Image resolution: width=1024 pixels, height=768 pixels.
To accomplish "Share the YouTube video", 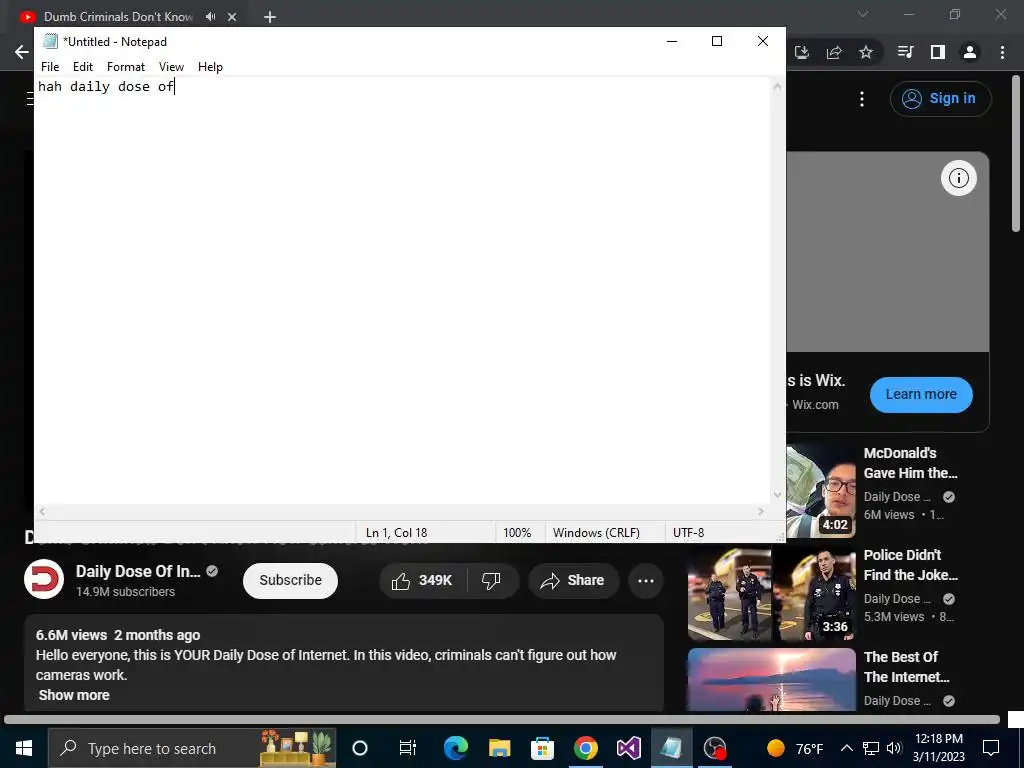I will [573, 581].
